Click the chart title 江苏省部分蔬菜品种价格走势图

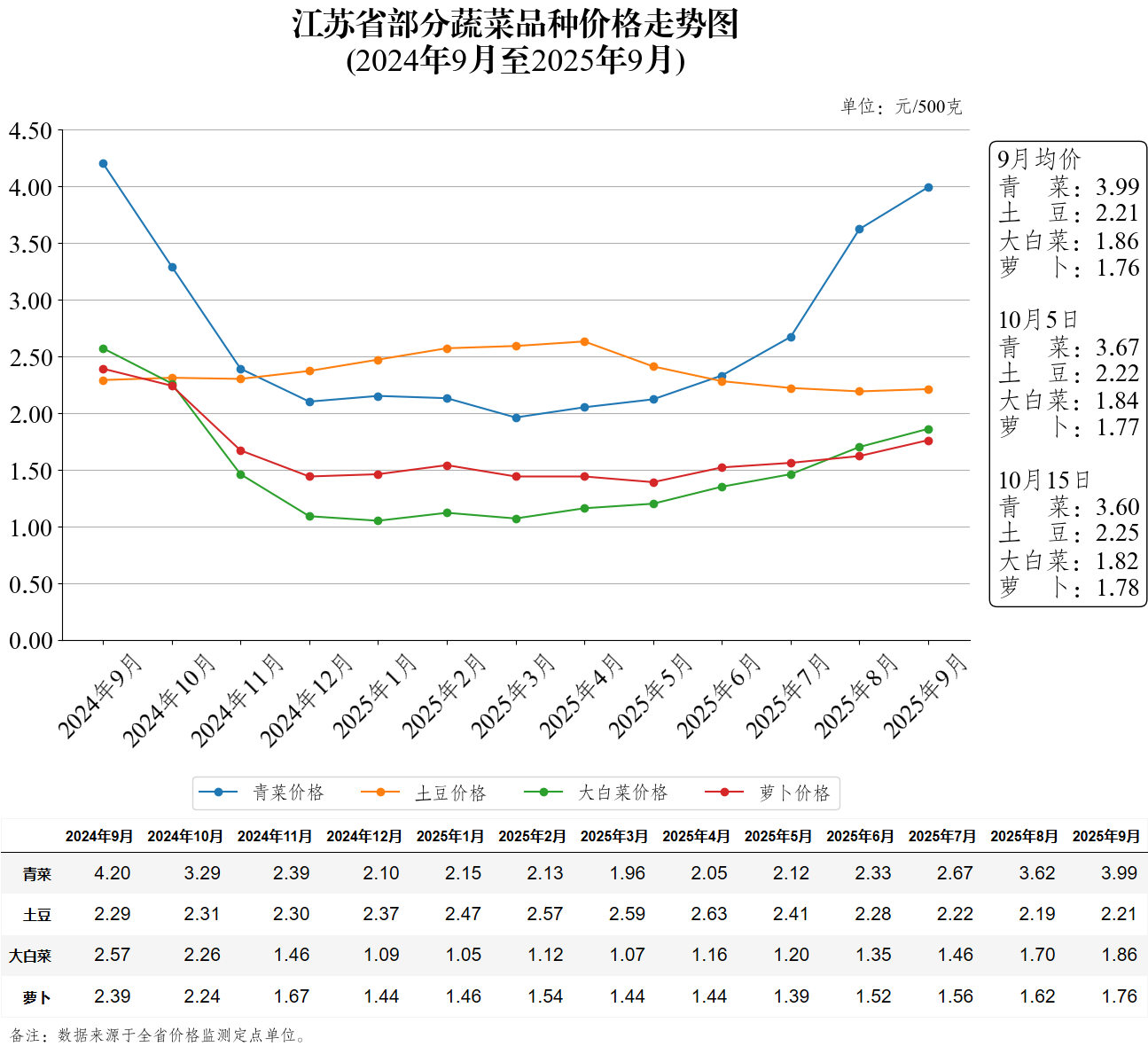click(x=515, y=24)
